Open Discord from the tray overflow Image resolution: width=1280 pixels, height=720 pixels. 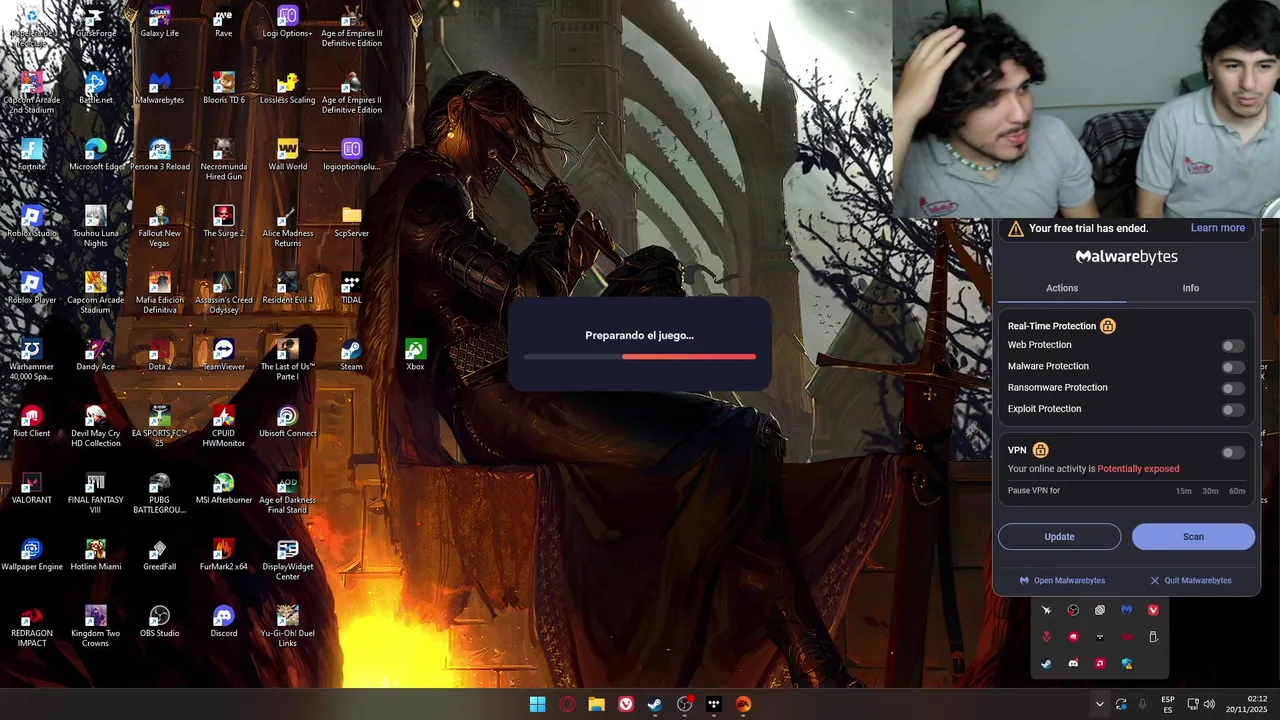[x=1073, y=663]
